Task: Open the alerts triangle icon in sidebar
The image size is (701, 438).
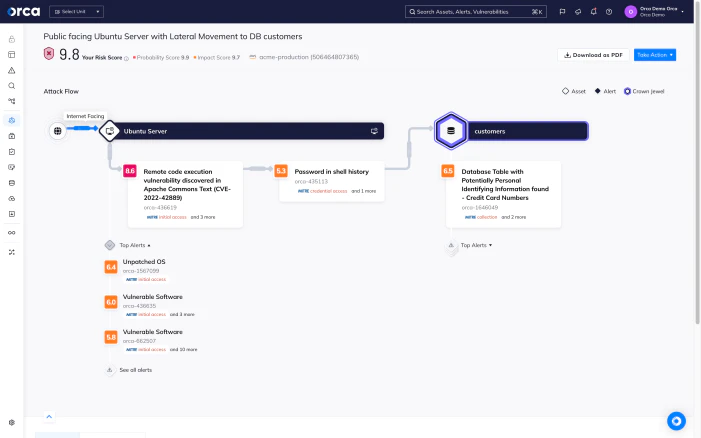Action: point(12,70)
